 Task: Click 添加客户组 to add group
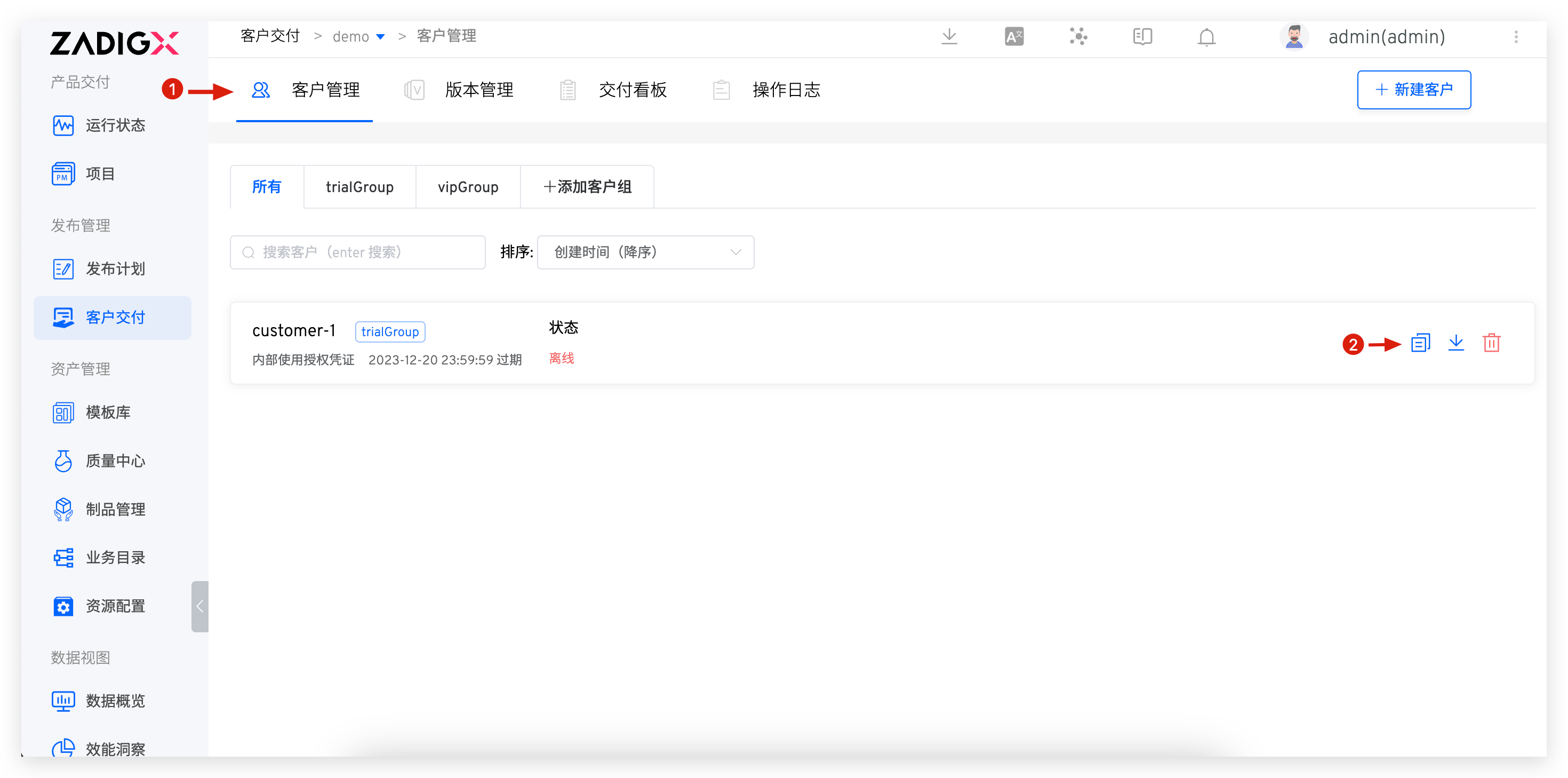(587, 187)
